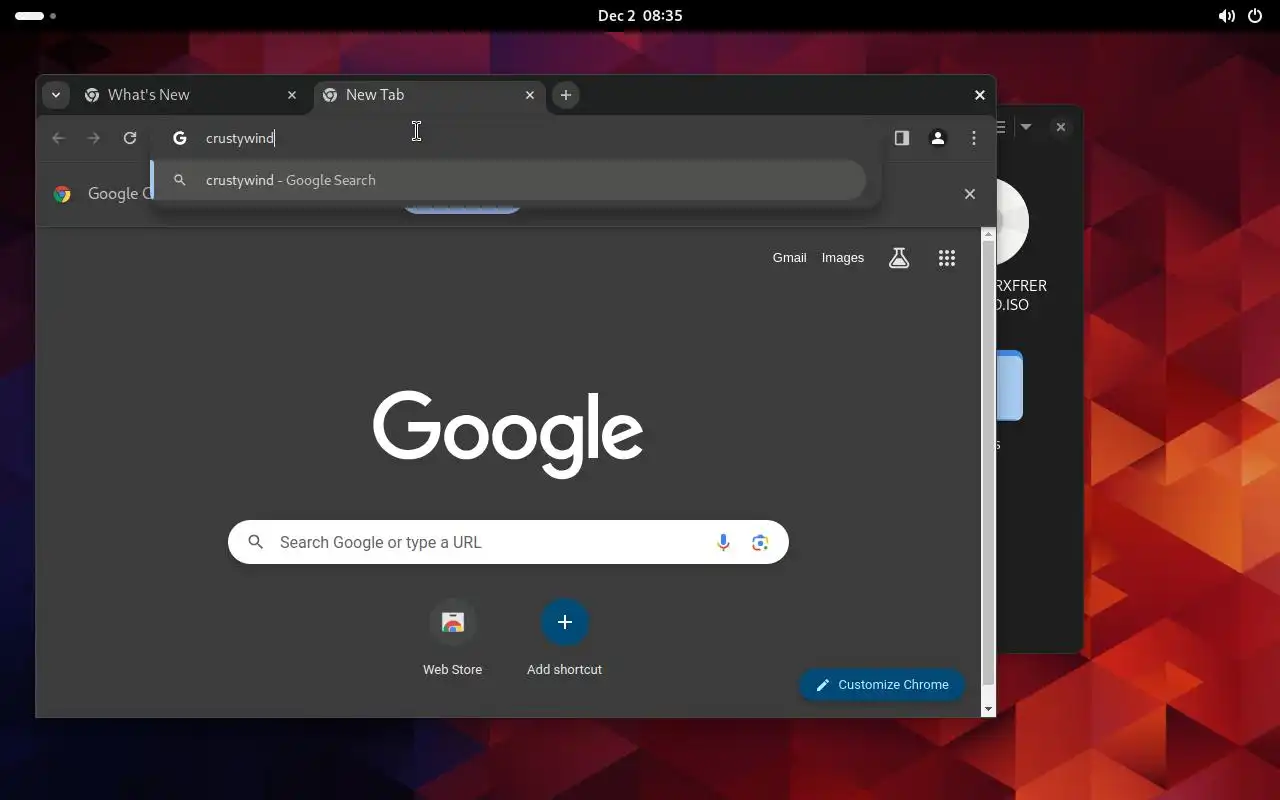Dismiss the Google Chrome infobar

pyautogui.click(x=969, y=194)
